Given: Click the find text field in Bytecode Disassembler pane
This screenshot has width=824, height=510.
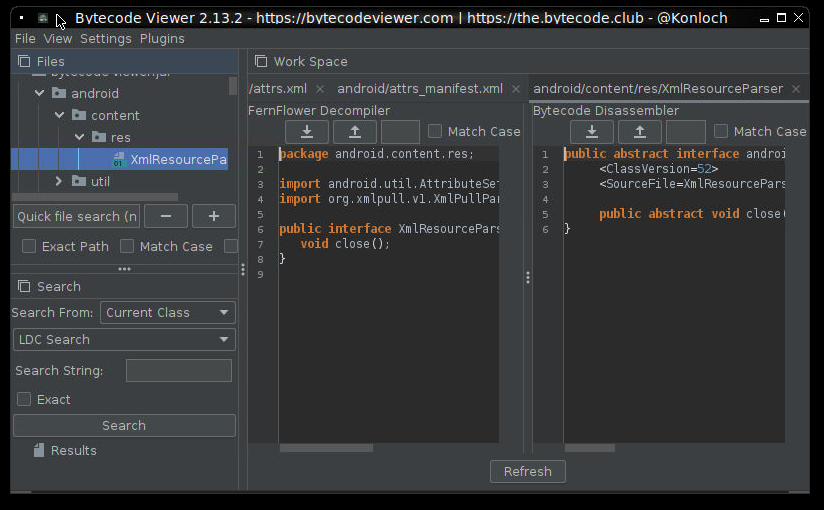Looking at the screenshot, I should (686, 131).
